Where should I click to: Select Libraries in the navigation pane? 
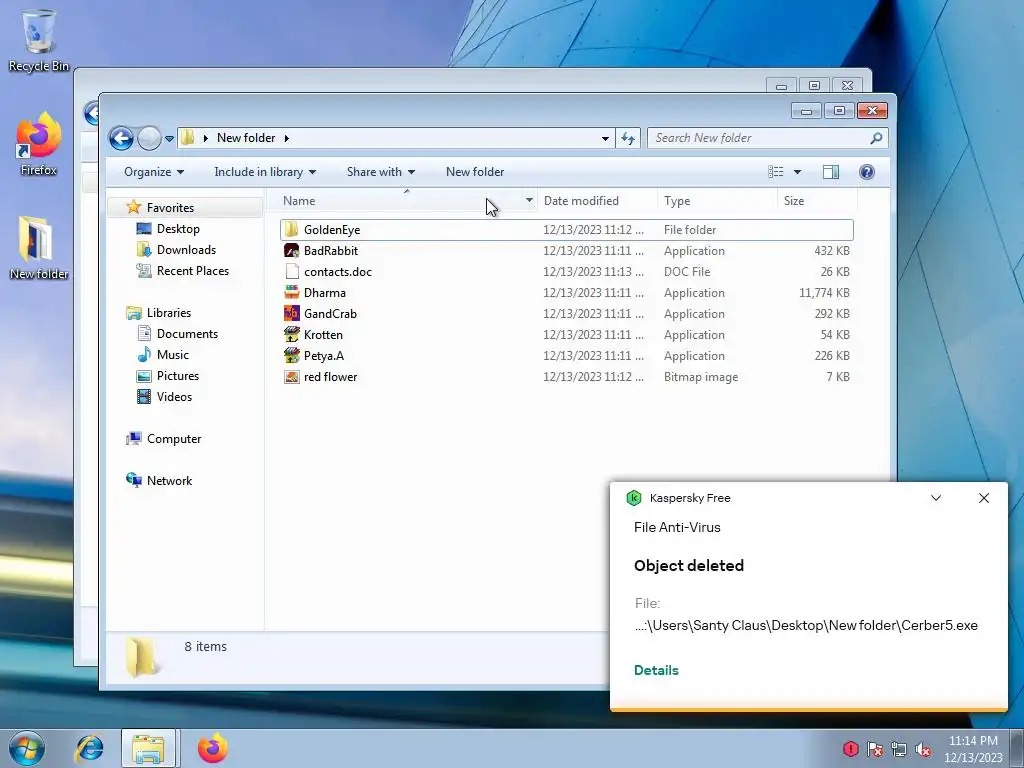pos(168,313)
